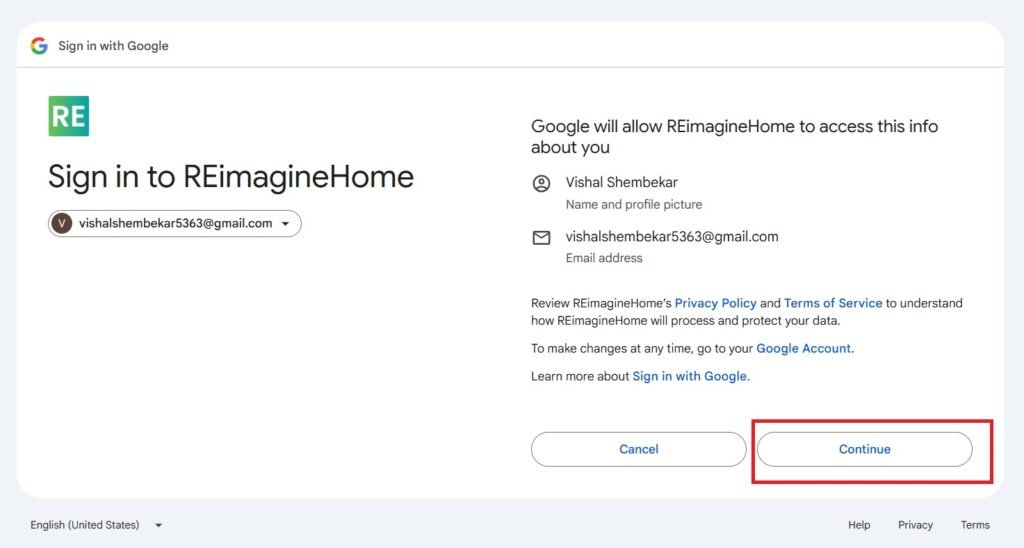The width and height of the screenshot is (1024, 548).
Task: Open the vishalshembekar5363@gmail.com account selector
Action: 174,223
